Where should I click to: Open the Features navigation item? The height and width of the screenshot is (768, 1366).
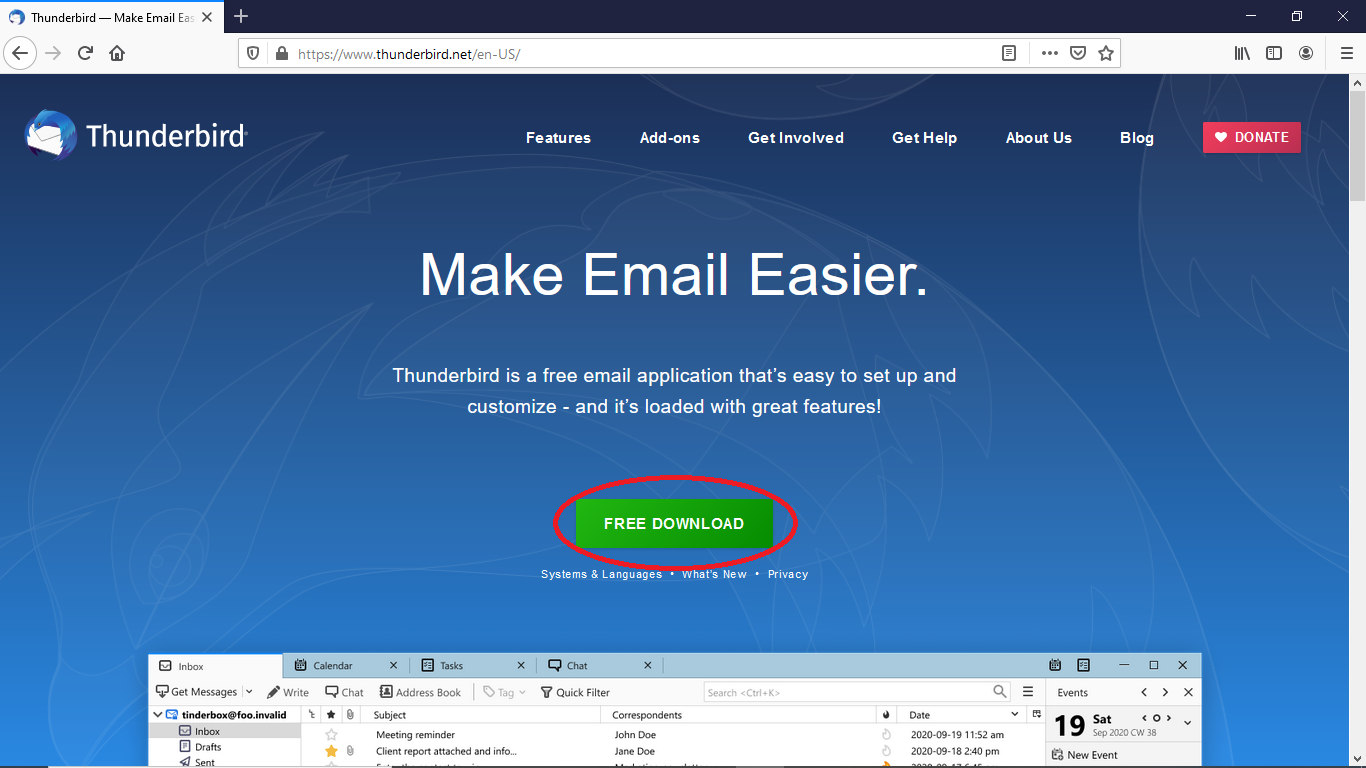coord(558,138)
